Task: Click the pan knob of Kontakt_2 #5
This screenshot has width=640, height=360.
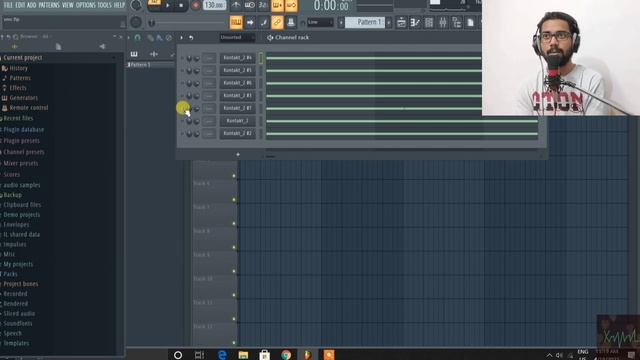Action: [x=189, y=71]
